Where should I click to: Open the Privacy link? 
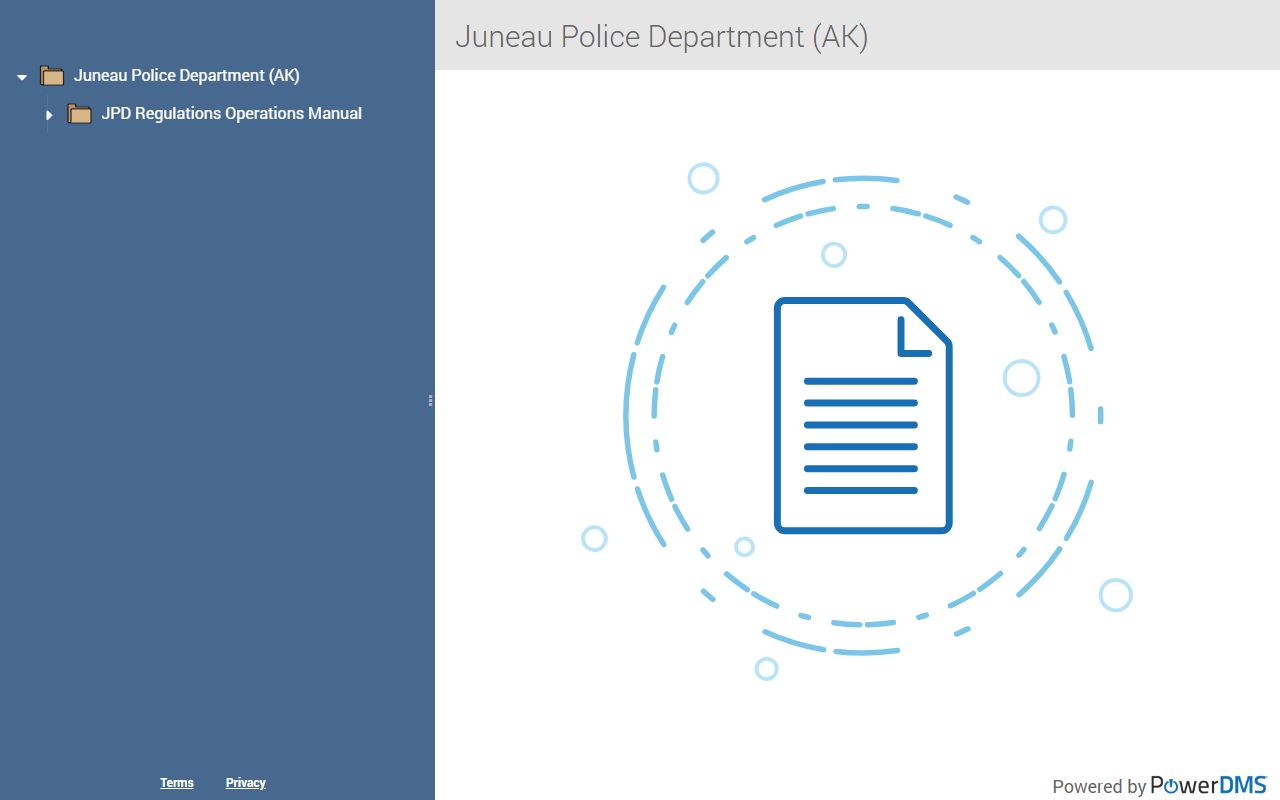point(246,783)
